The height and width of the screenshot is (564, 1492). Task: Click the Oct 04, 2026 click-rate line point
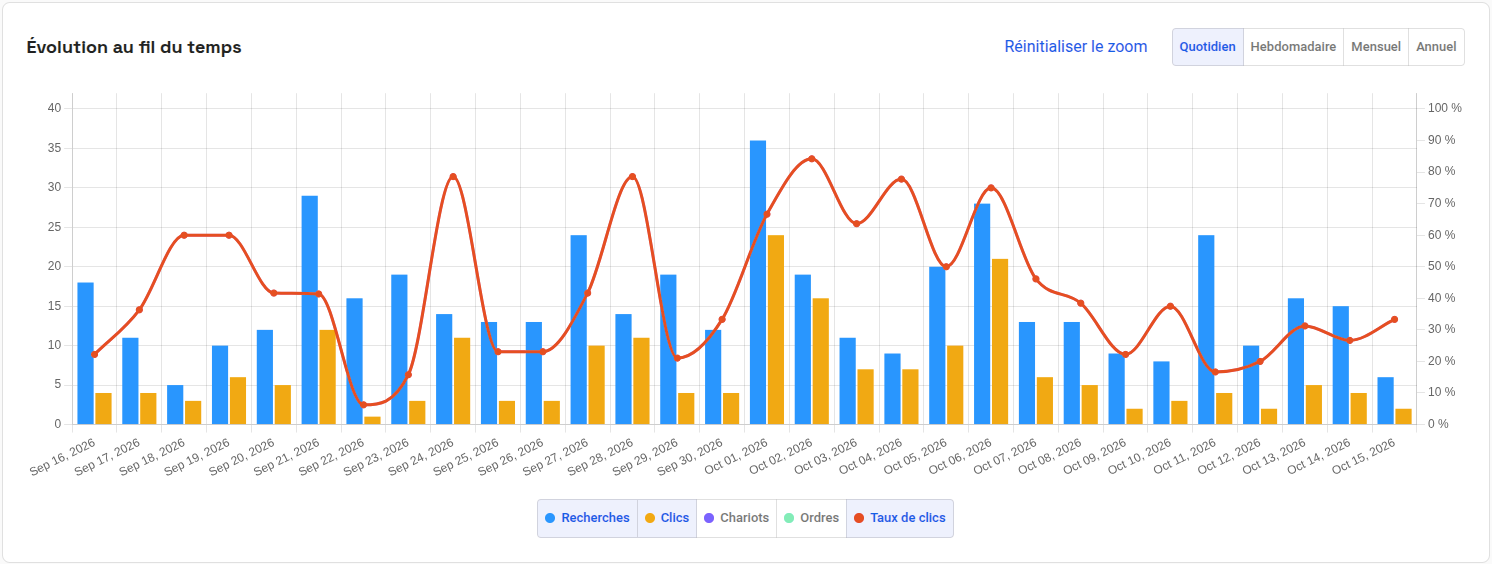click(901, 179)
